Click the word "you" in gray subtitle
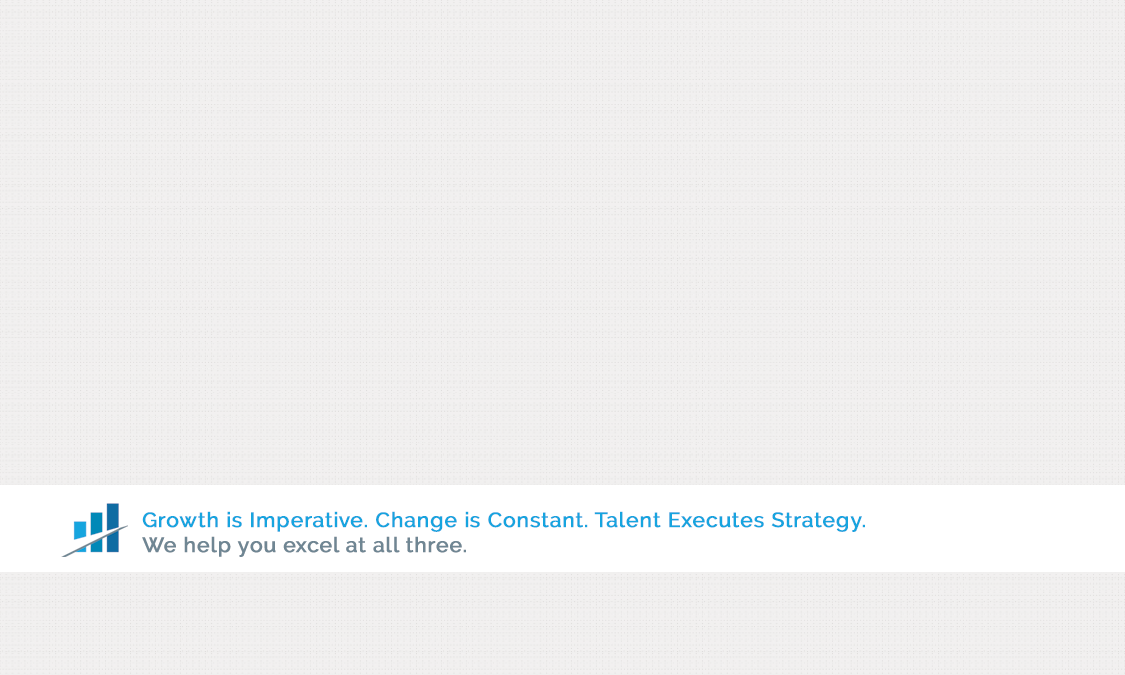 click(257, 548)
